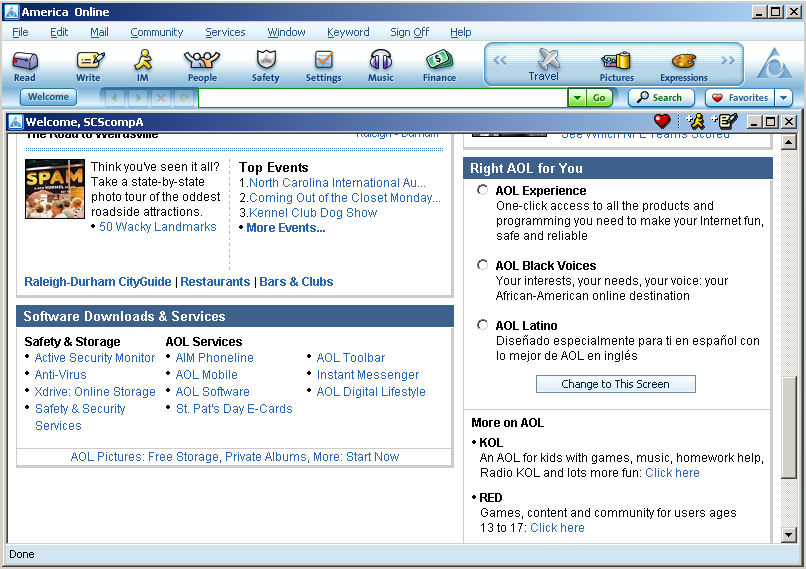Expand the address bar dropdown arrow
The image size is (806, 569).
(x=577, y=98)
